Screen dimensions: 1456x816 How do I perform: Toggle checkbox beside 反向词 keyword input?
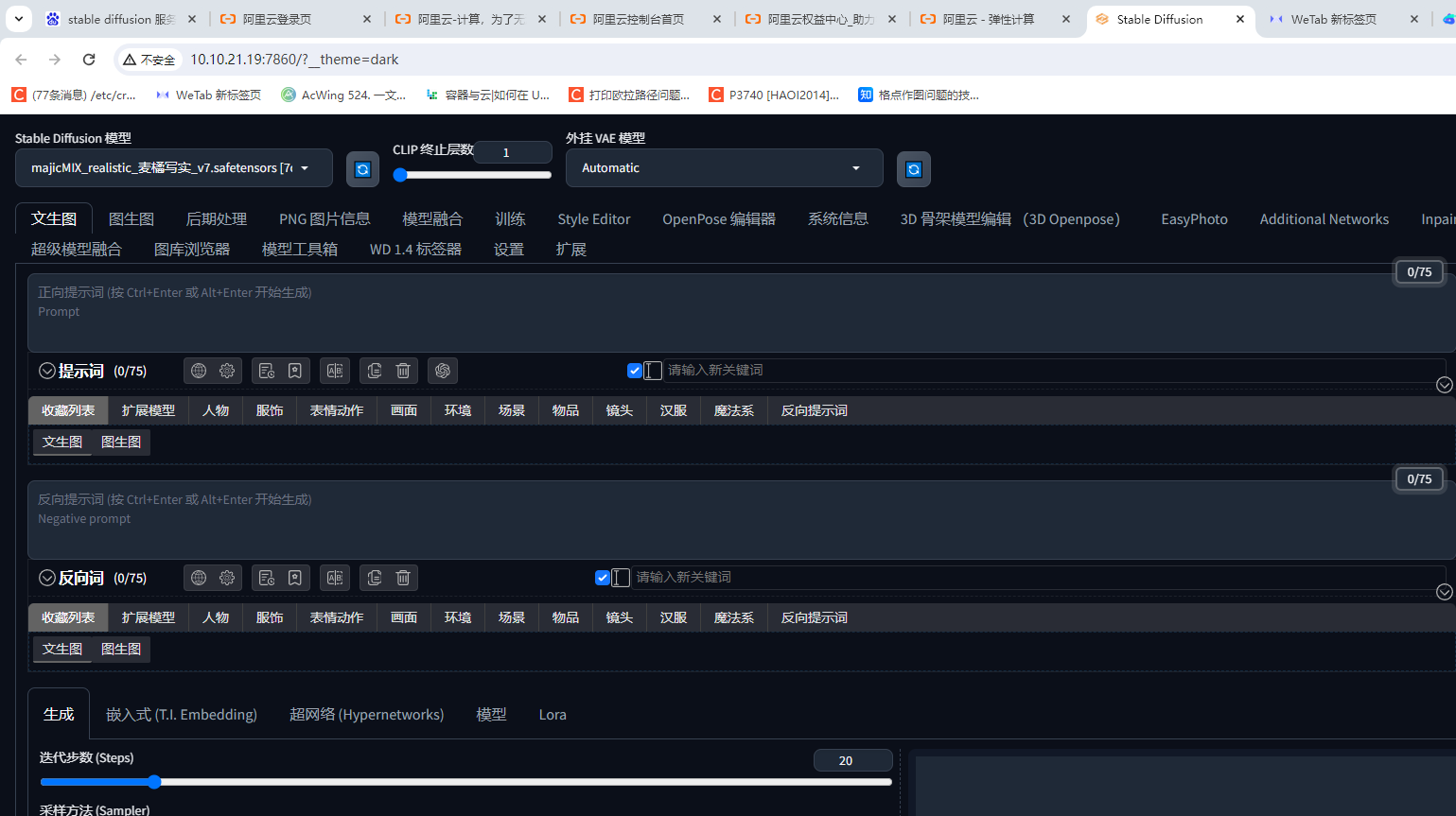tap(603, 578)
